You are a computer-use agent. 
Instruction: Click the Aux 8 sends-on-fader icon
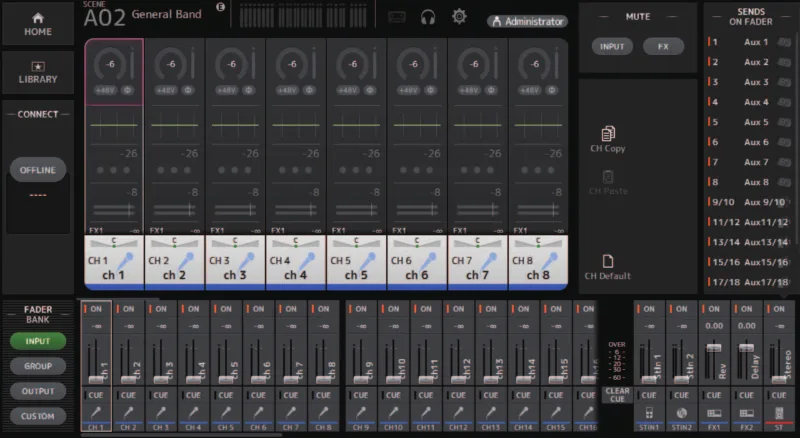(x=784, y=182)
